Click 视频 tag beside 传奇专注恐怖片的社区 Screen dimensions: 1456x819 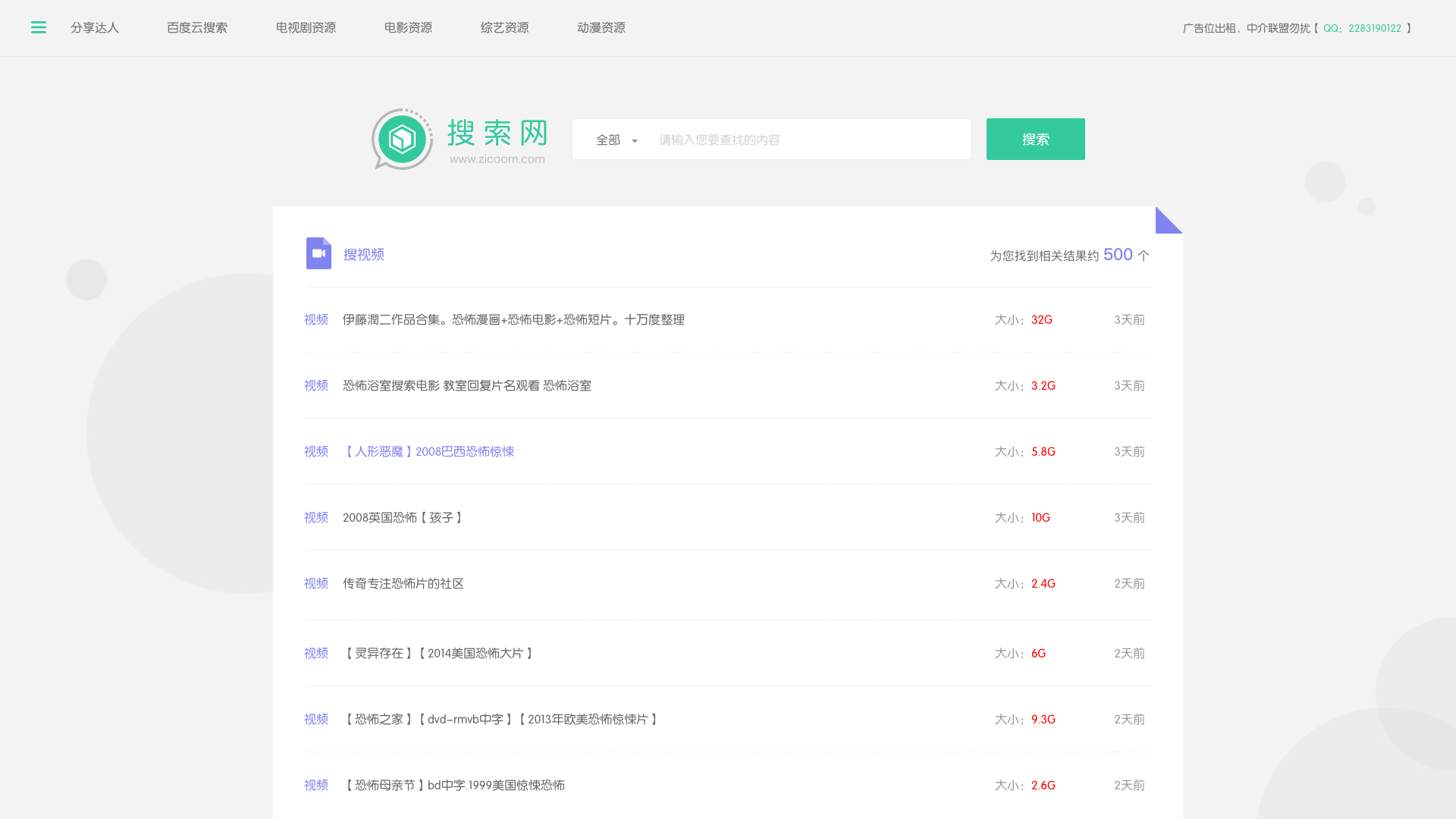pos(316,584)
